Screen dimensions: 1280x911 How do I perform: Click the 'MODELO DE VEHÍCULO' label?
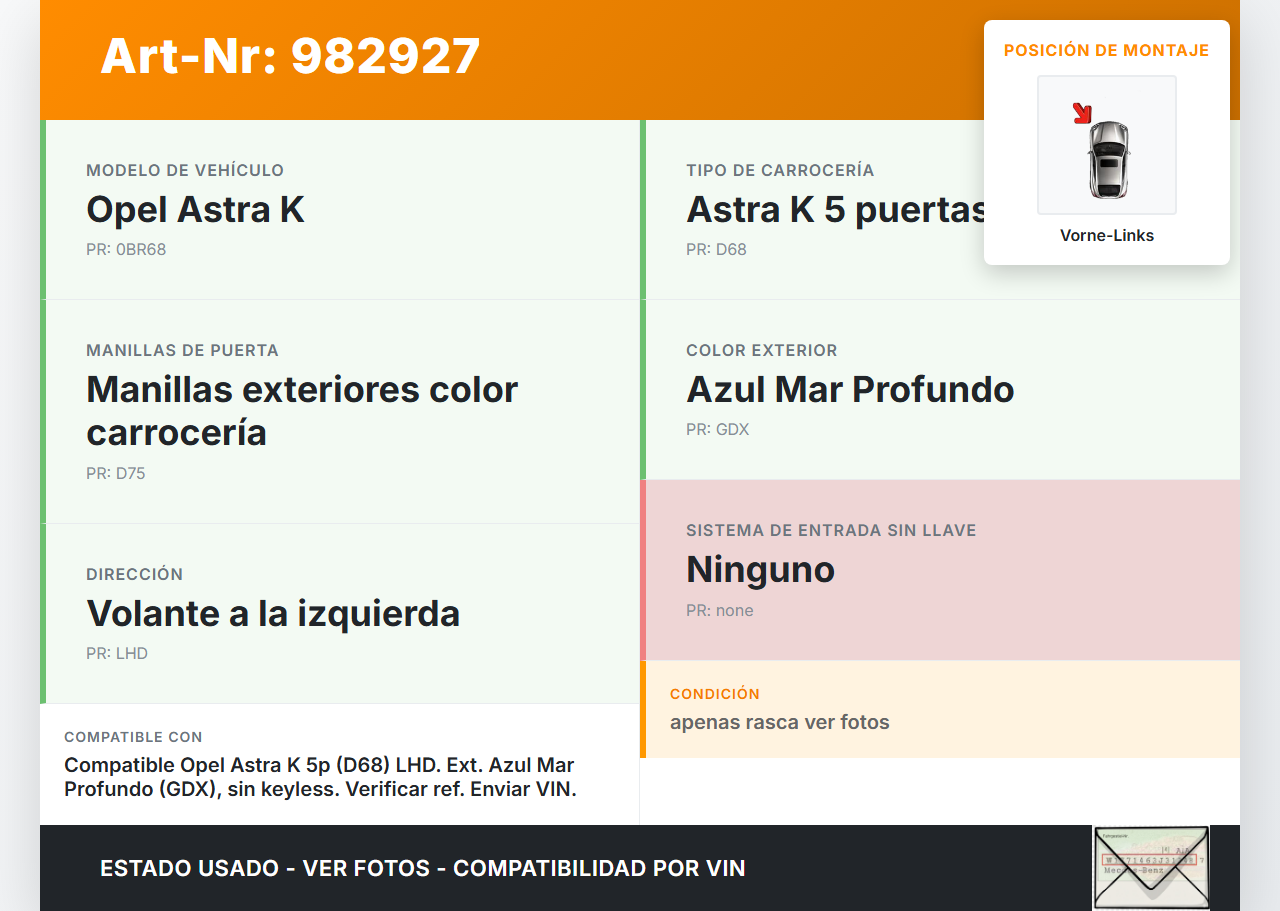tap(185, 170)
